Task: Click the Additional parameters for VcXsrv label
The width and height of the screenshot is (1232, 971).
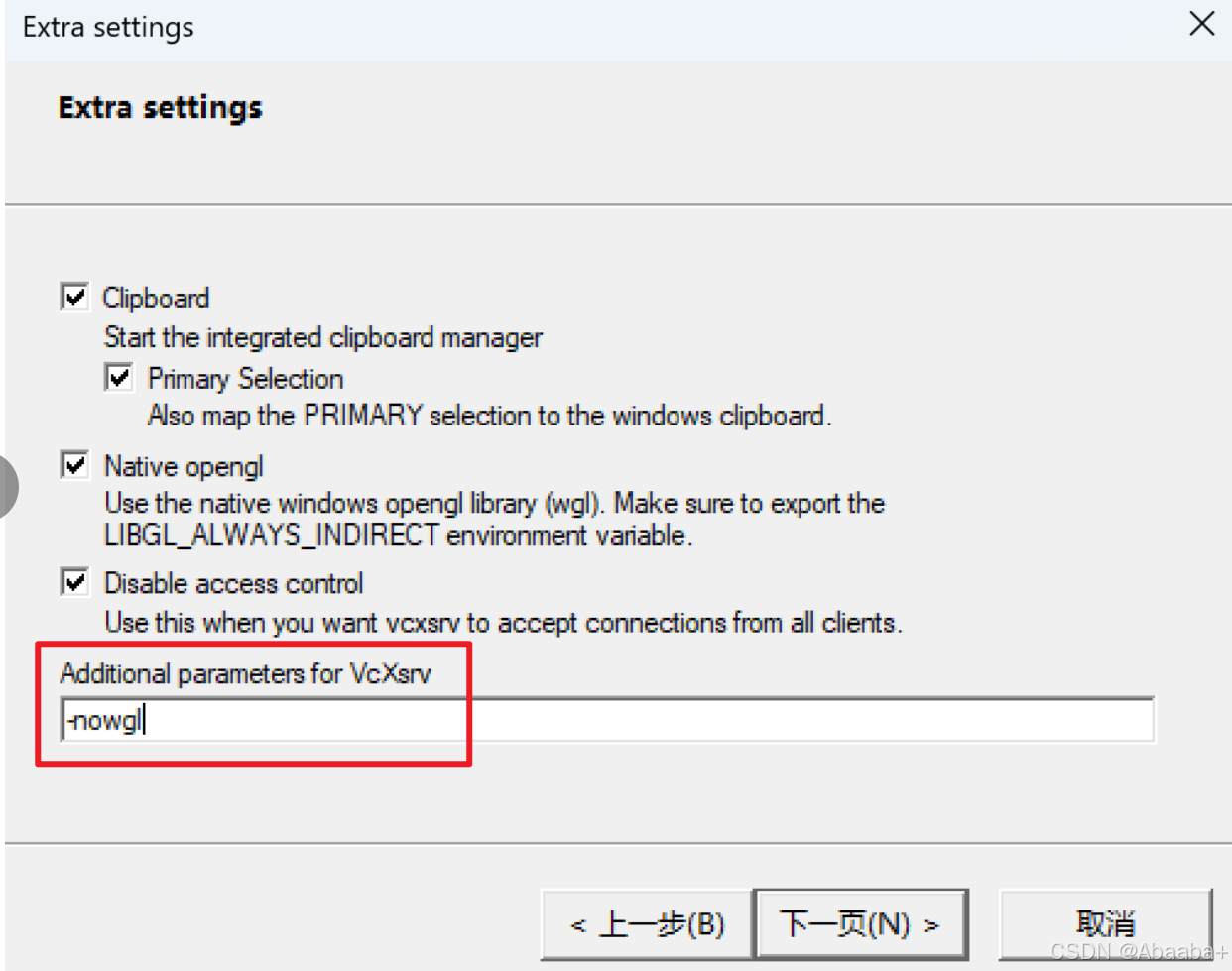Action: point(245,673)
